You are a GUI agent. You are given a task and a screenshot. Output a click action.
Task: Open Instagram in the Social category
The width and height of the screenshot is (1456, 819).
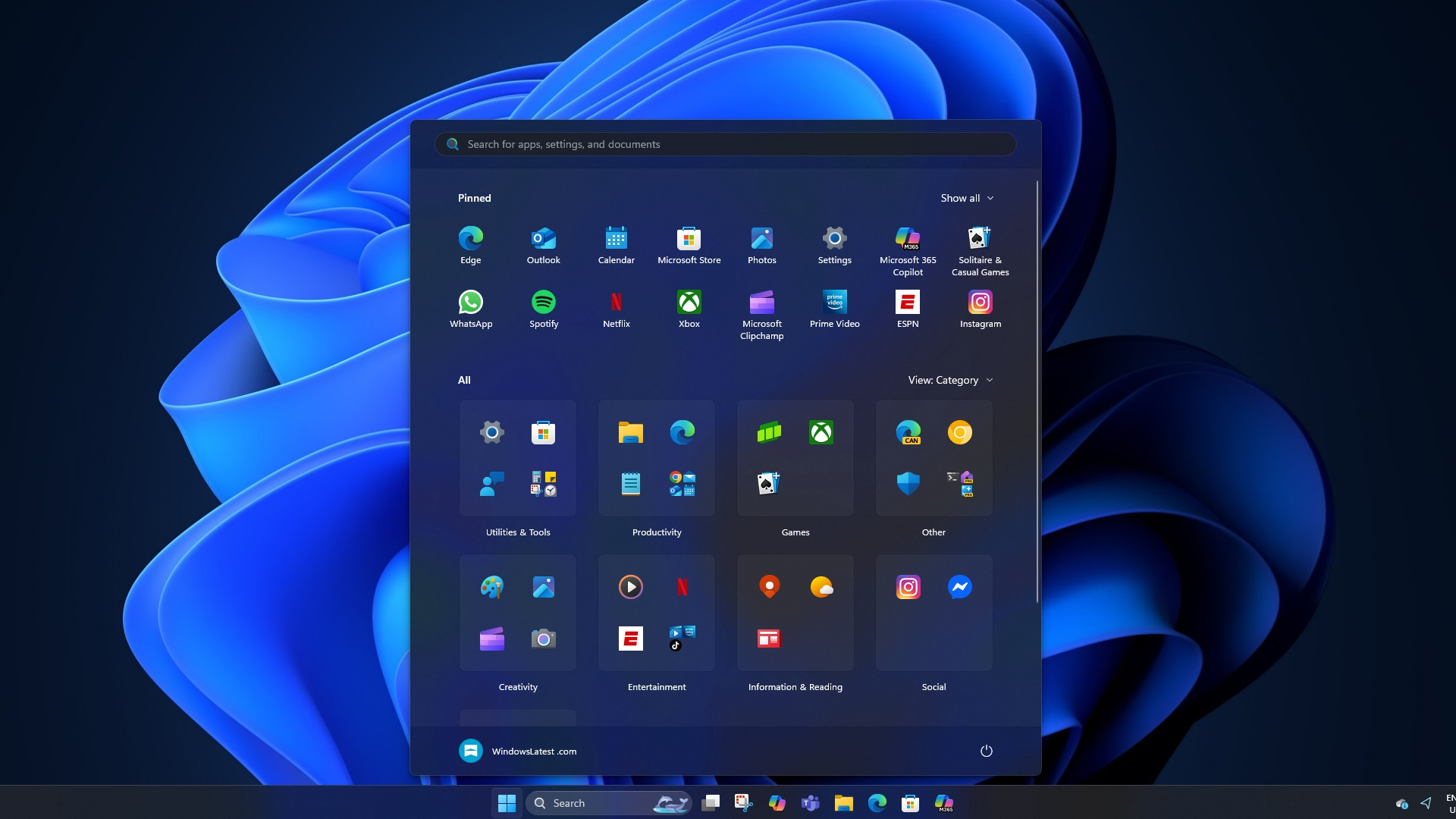click(908, 587)
